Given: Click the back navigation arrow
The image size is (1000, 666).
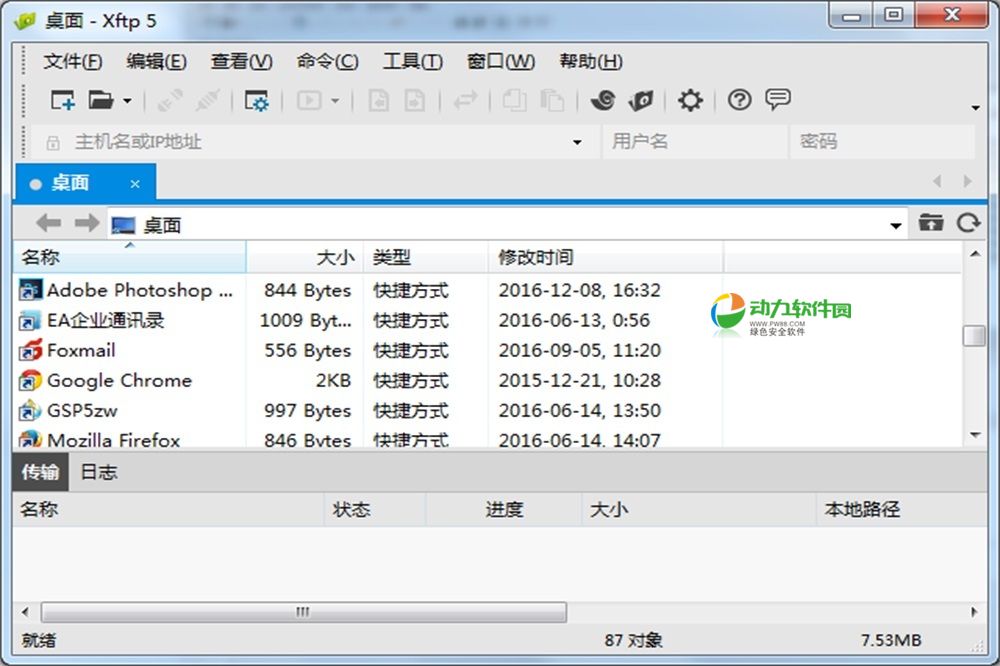Looking at the screenshot, I should pyautogui.click(x=47, y=223).
